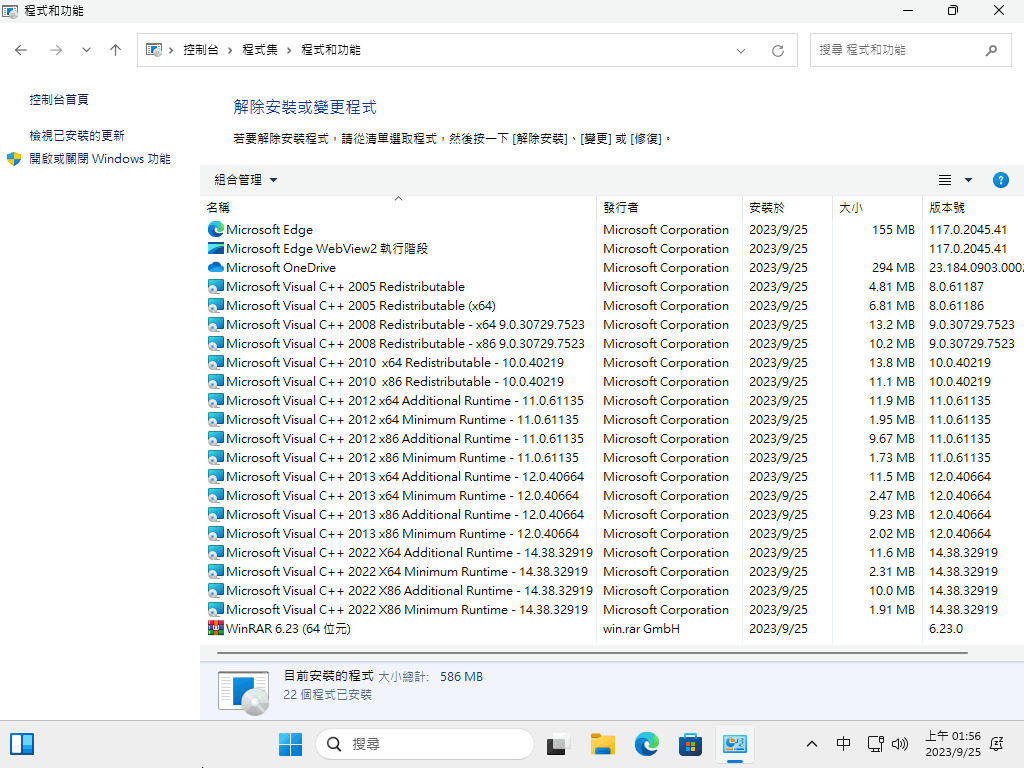Select Microsoft Edge WebView2 執行階段 icon

pyautogui.click(x=216, y=248)
